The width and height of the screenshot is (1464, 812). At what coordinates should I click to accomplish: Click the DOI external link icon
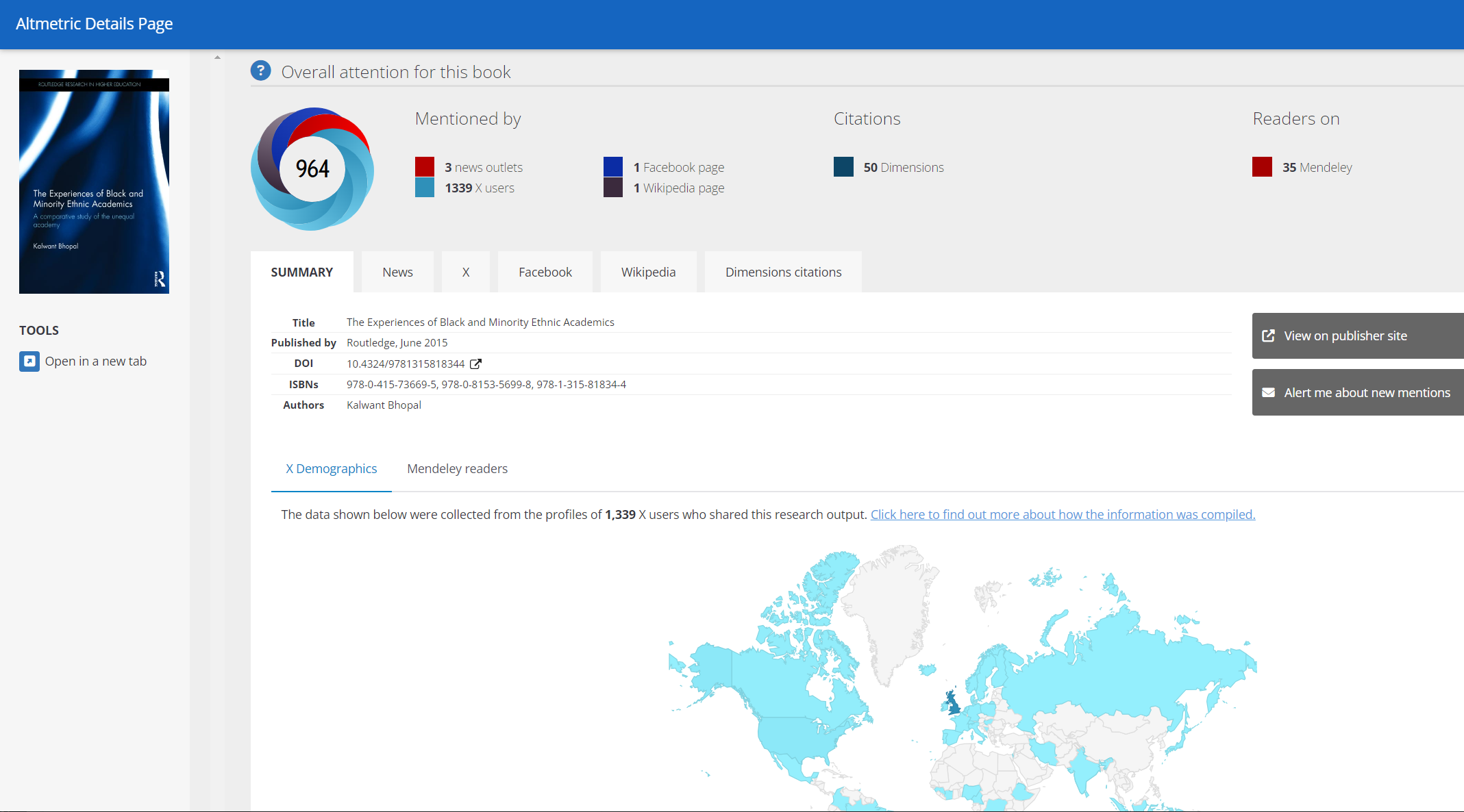(475, 364)
